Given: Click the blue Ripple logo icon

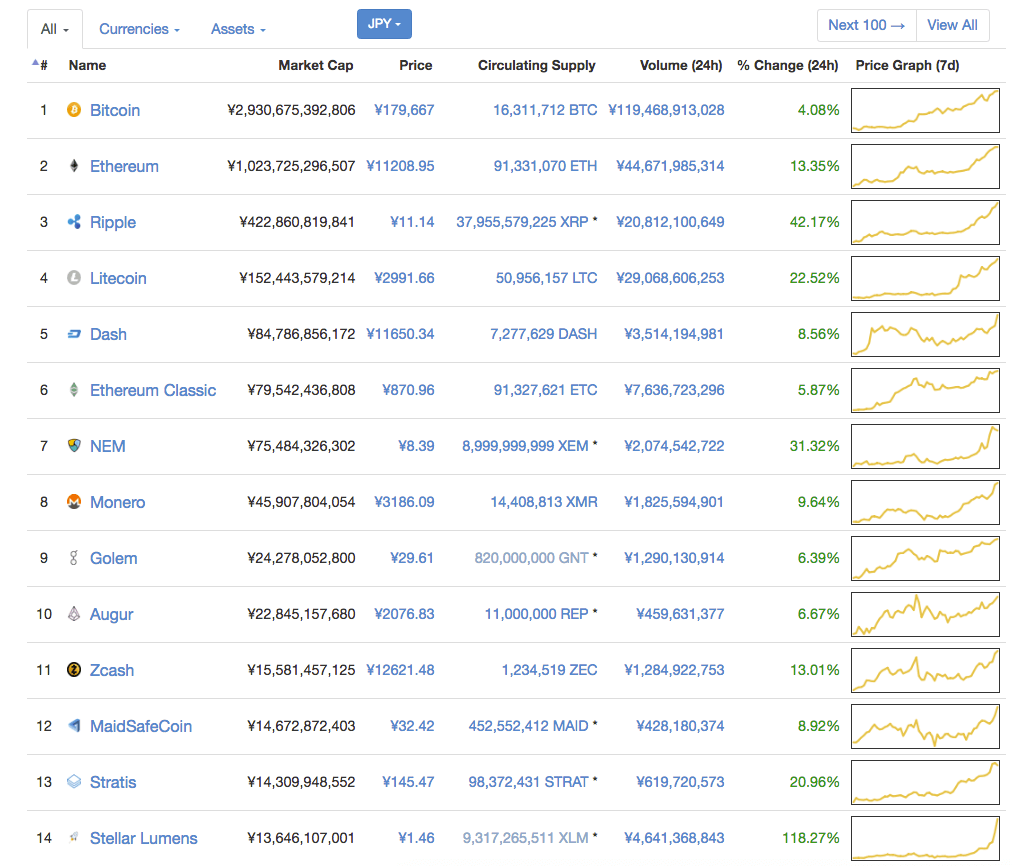Looking at the screenshot, I should click(x=73, y=222).
